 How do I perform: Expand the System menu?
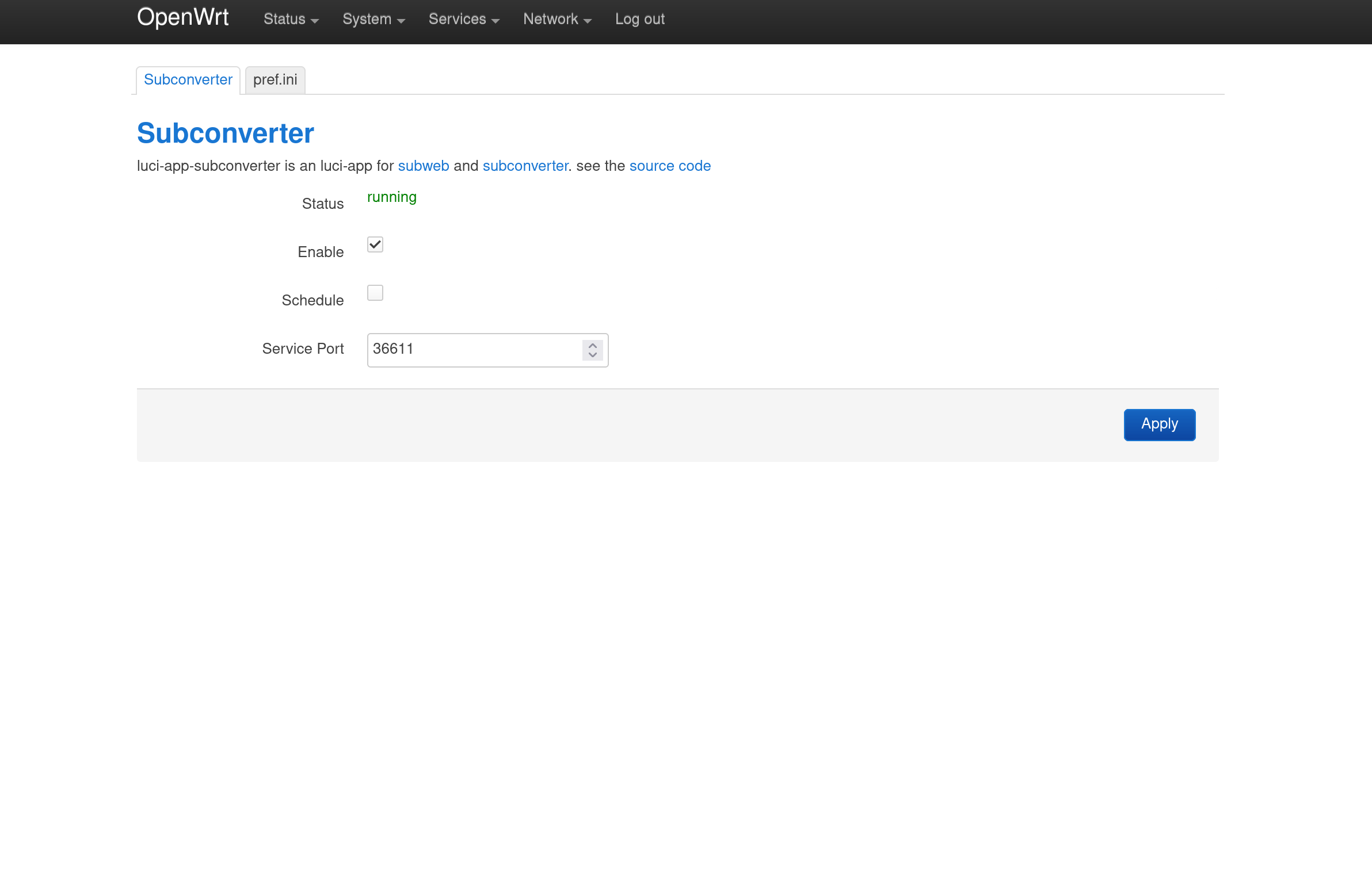click(374, 20)
